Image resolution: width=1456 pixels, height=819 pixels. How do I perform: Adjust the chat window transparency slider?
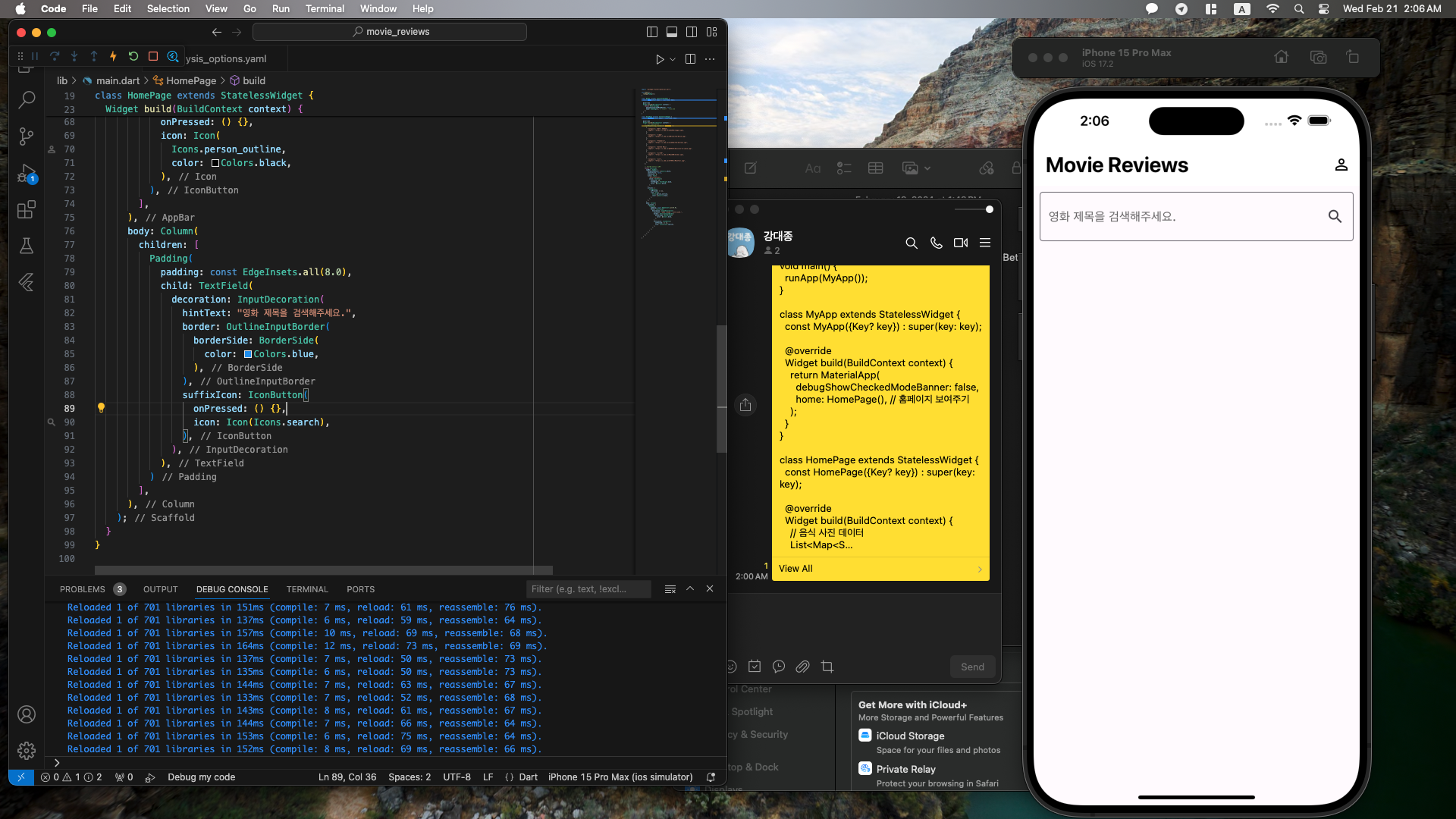pos(974,209)
